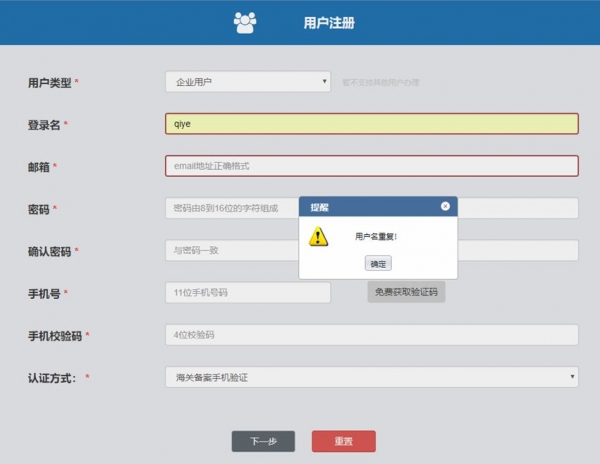
Task: Click the 提醒 dialog title bar
Action: (x=370, y=207)
